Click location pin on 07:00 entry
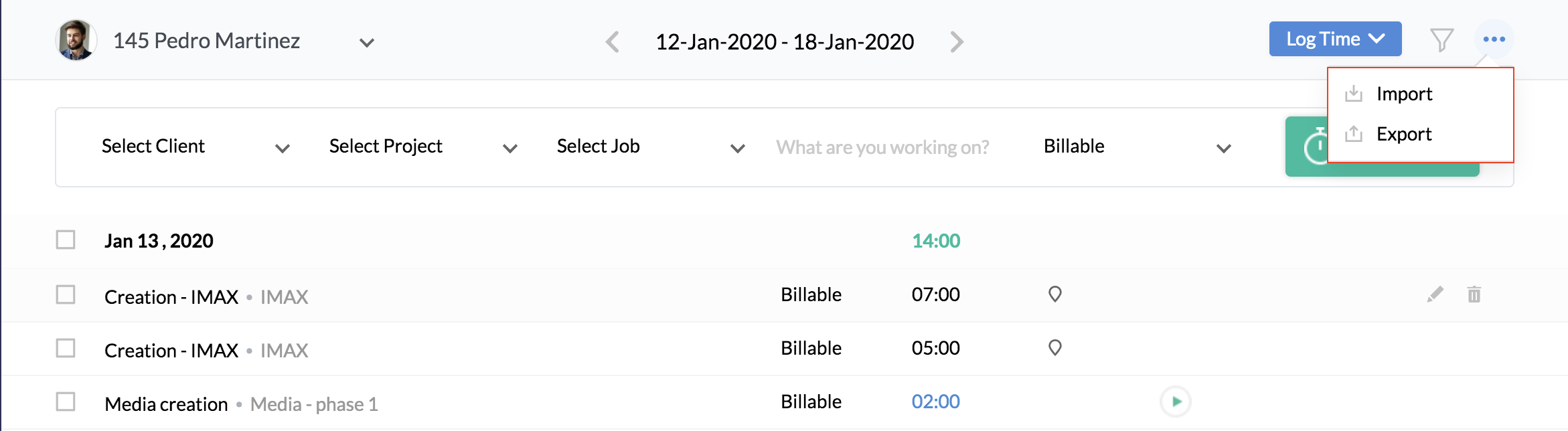Image resolution: width=1568 pixels, height=431 pixels. click(1054, 294)
